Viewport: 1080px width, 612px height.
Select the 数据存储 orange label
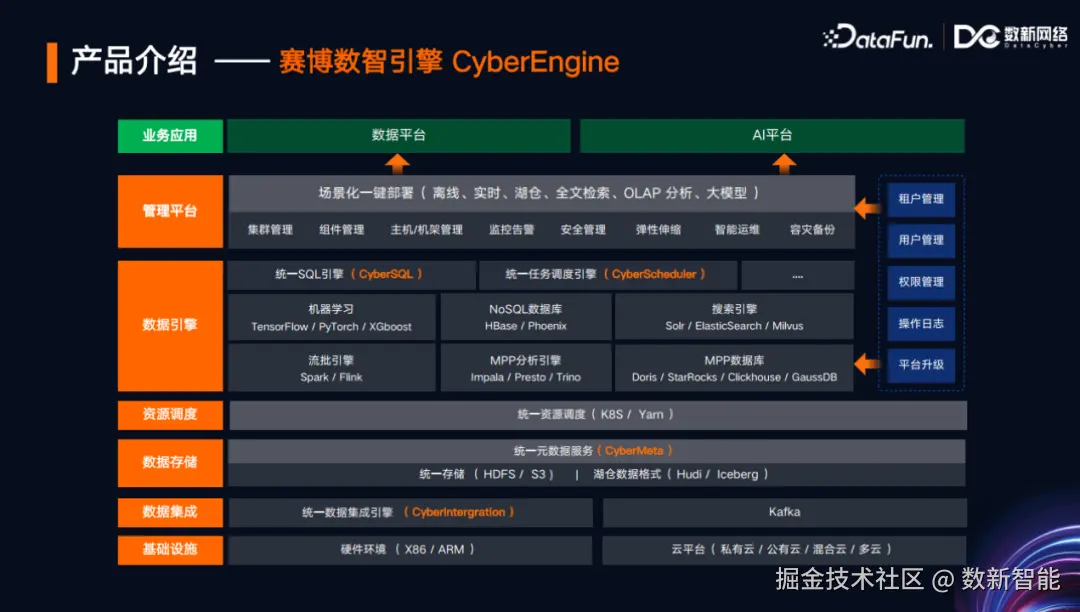pos(170,463)
